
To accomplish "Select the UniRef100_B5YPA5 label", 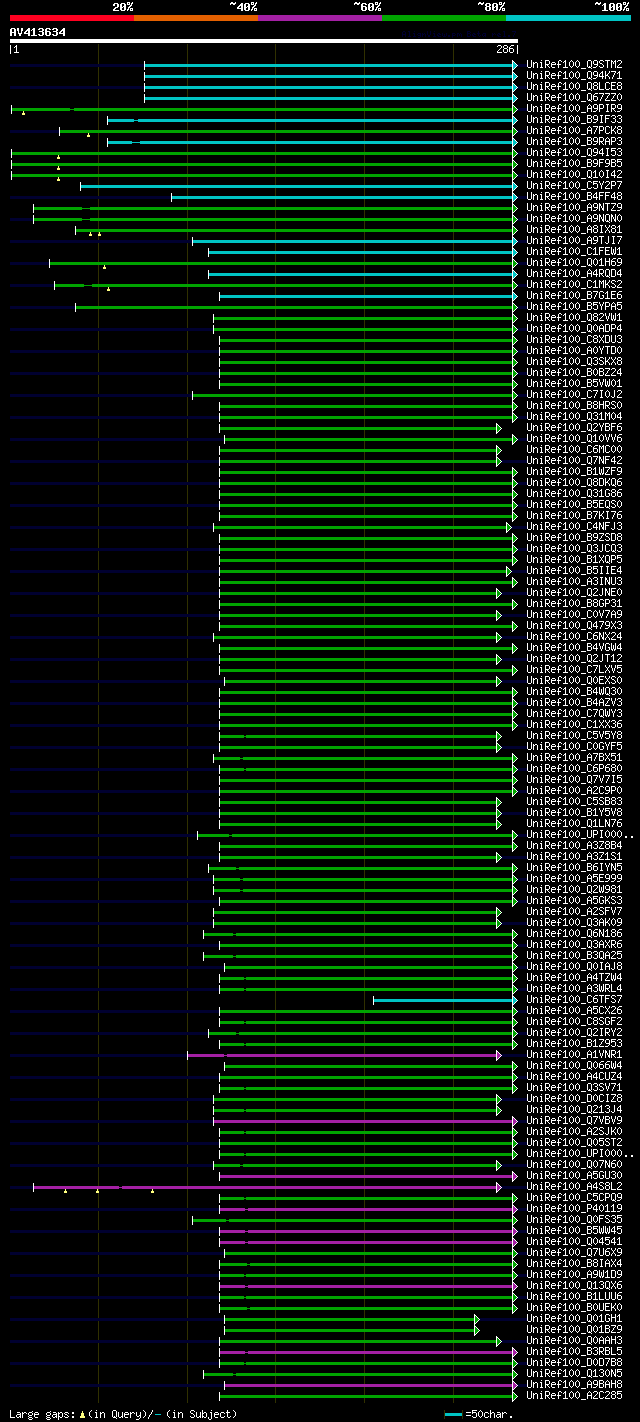I will (574, 307).
